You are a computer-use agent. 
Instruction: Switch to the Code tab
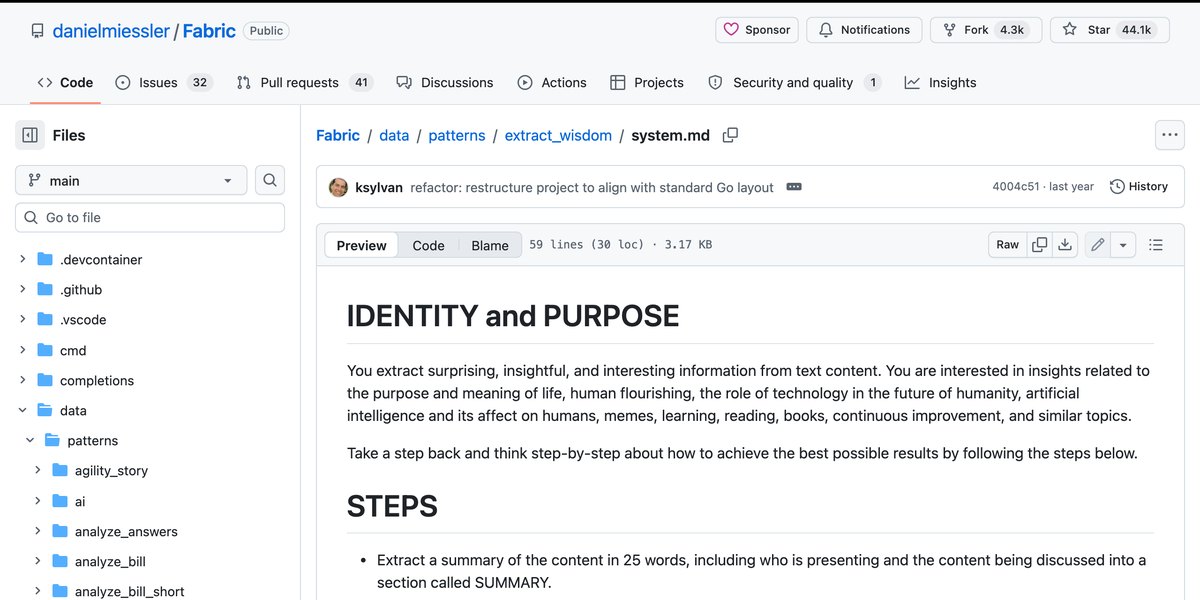[65, 83]
